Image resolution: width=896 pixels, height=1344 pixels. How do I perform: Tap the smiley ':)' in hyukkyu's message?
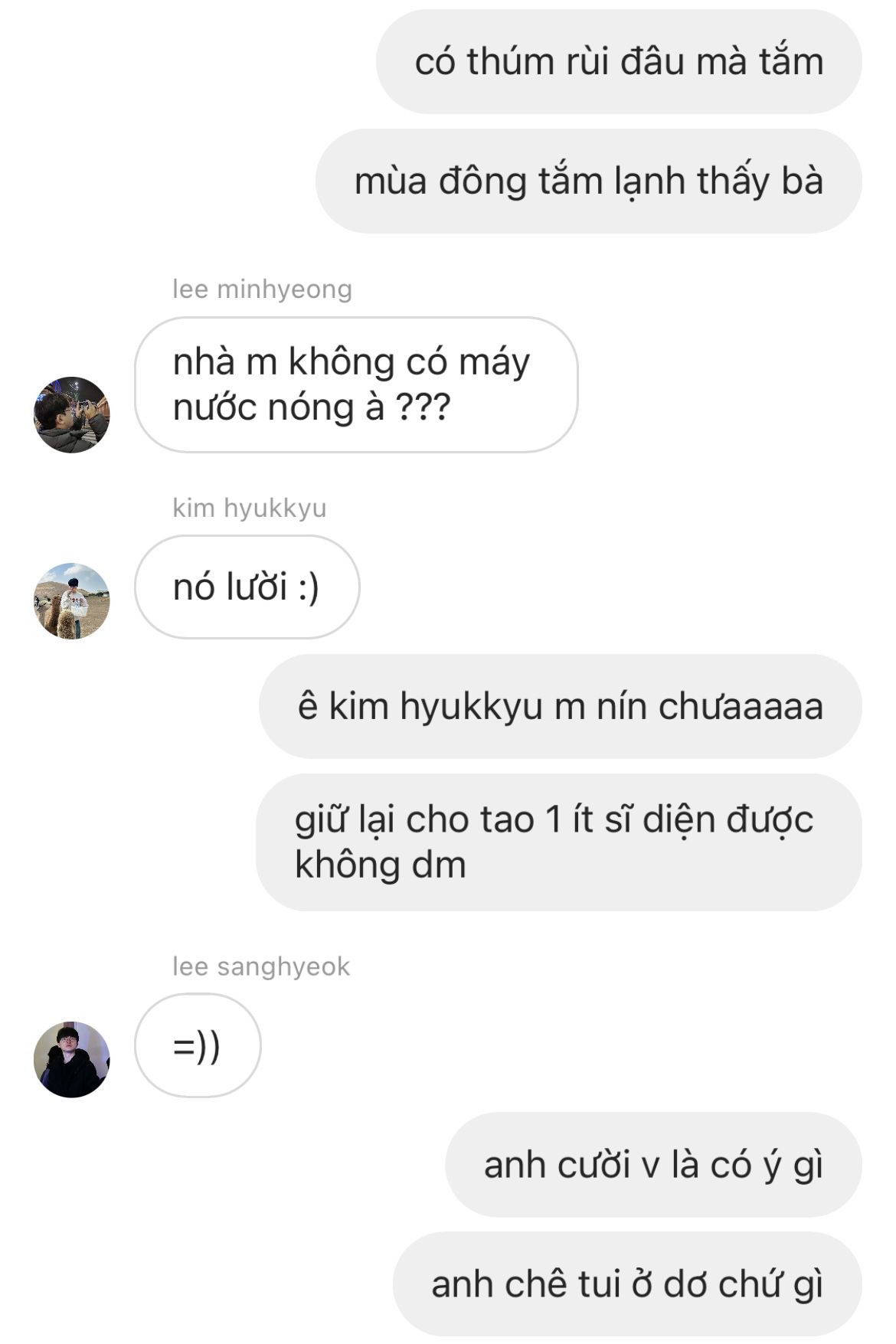pyautogui.click(x=307, y=588)
